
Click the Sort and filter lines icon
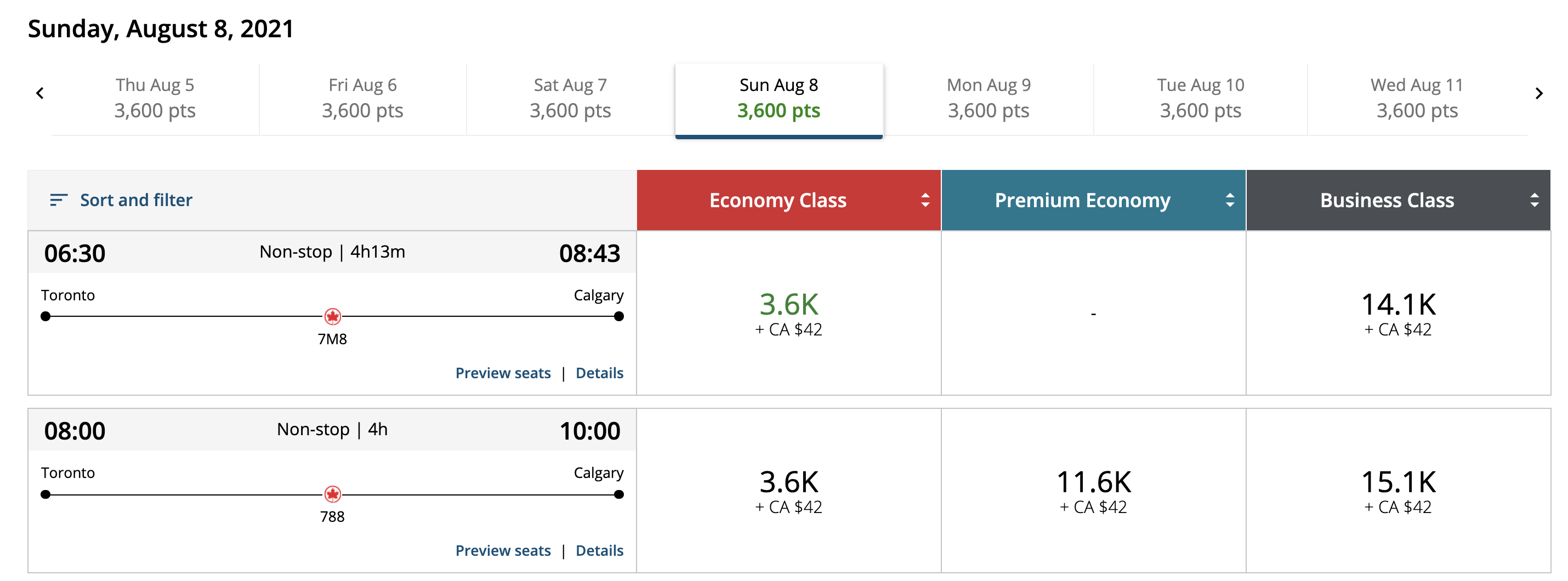tap(58, 200)
